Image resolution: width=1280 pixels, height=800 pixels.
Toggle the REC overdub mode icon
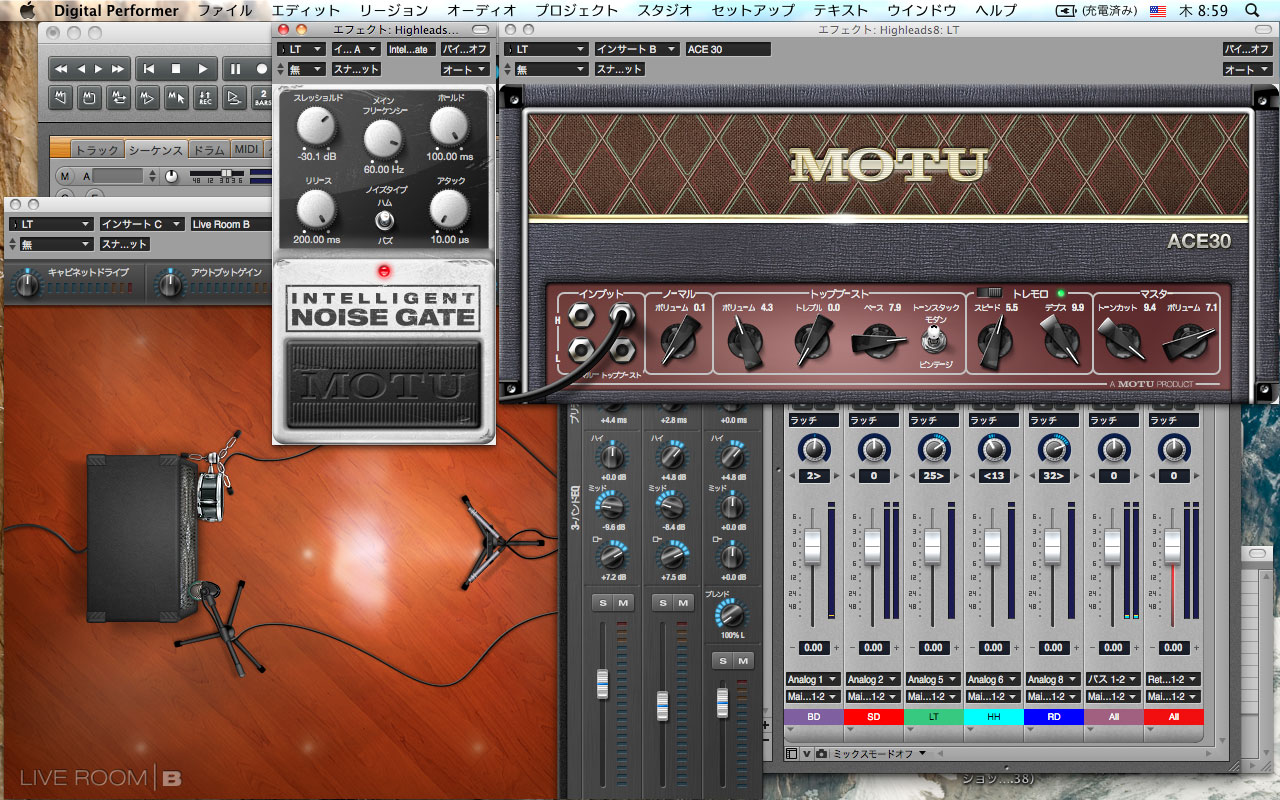[205, 98]
